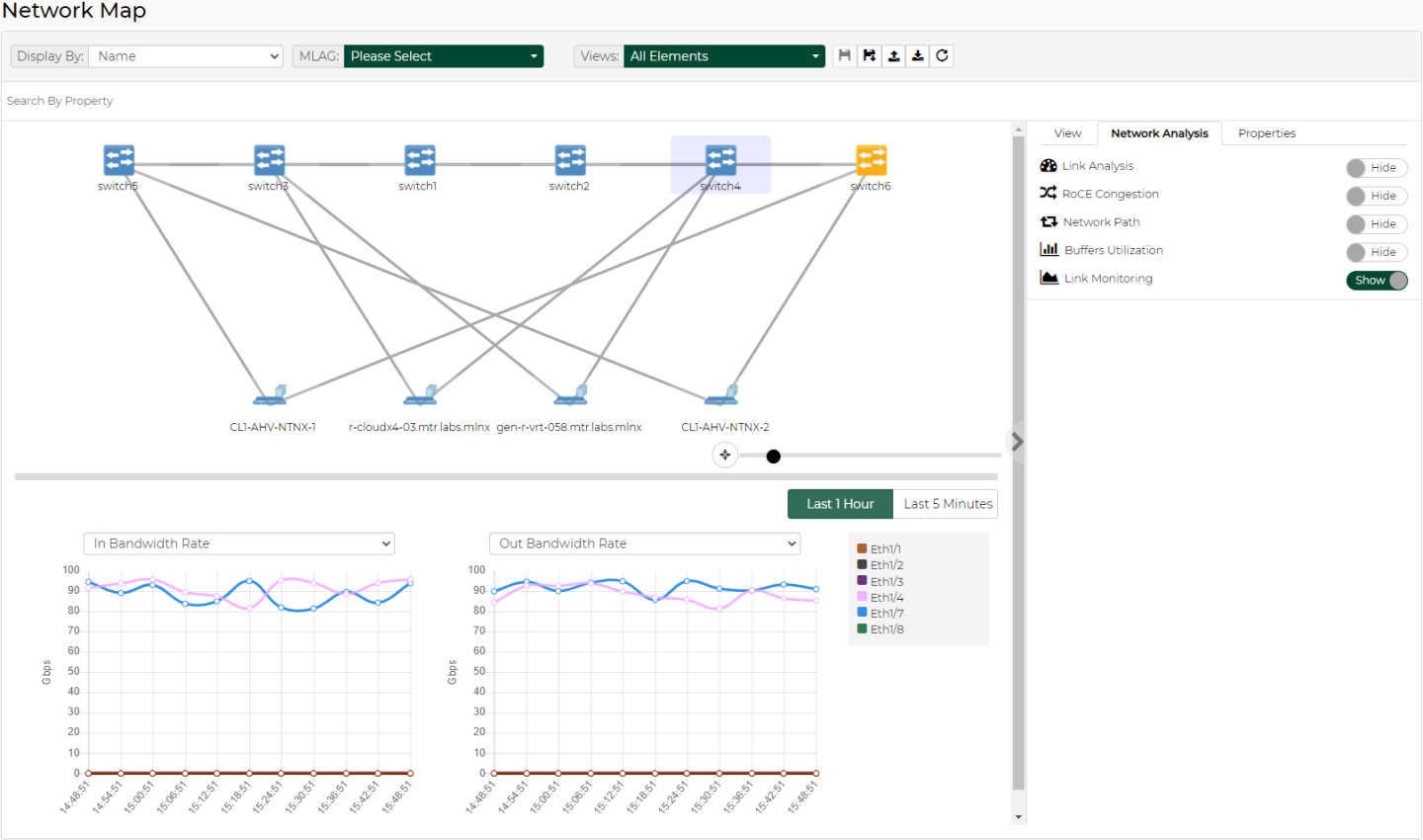This screenshot has width=1423, height=840.
Task: Click the Last 5 Minutes button
Action: [x=947, y=504]
